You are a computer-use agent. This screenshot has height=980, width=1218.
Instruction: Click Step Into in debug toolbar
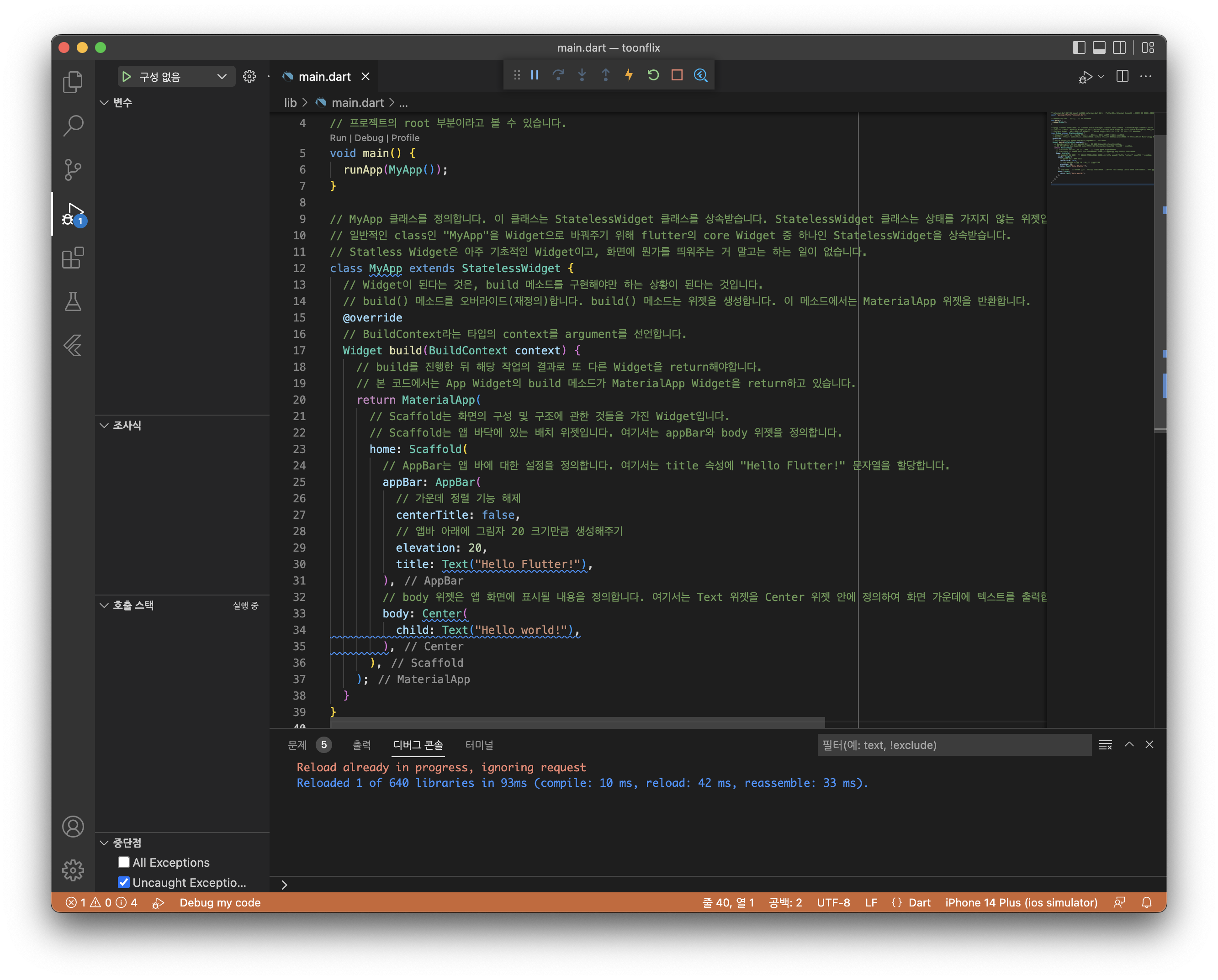click(x=582, y=75)
